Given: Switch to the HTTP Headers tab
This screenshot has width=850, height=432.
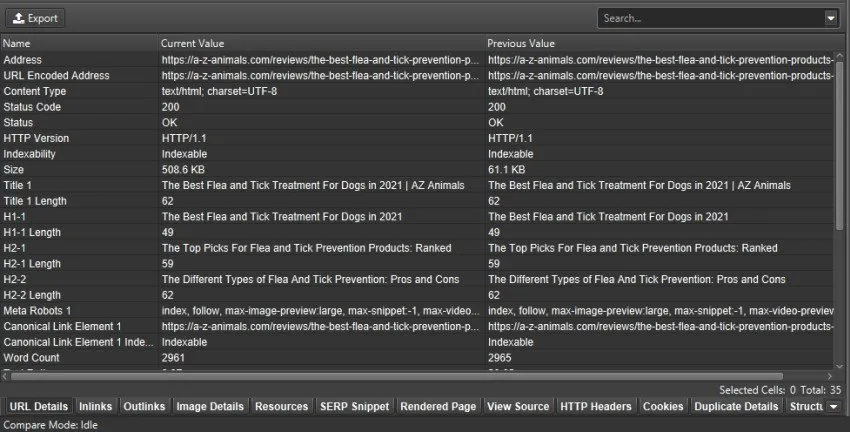Looking at the screenshot, I should coord(596,407).
